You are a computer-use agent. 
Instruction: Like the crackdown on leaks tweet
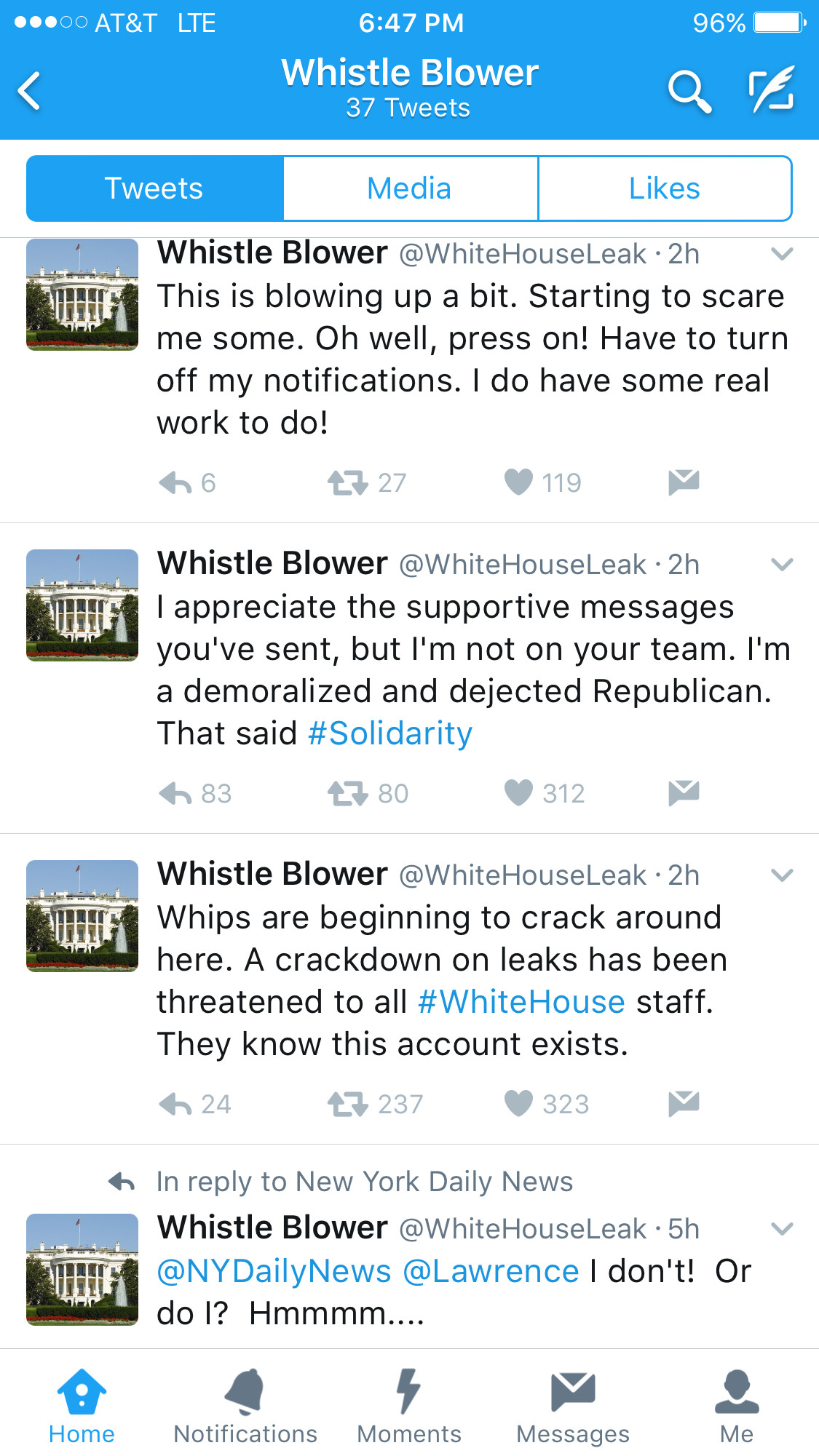tap(518, 1103)
